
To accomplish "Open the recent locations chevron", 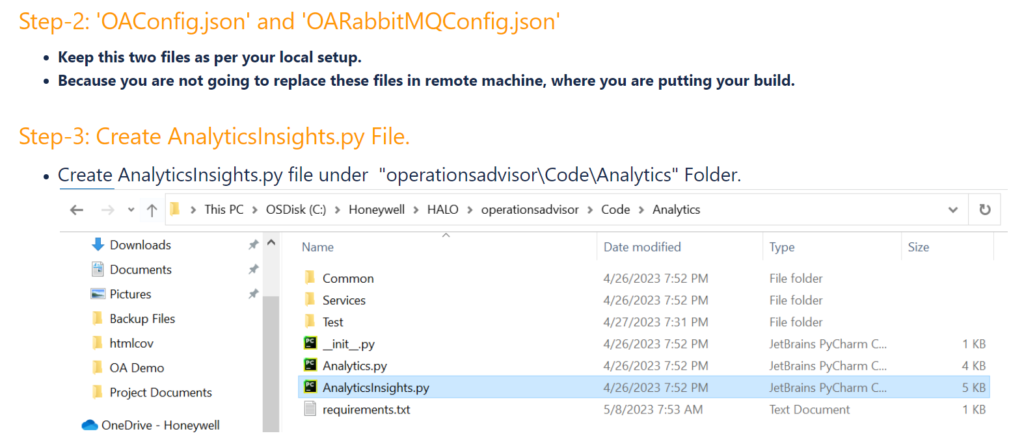I will [x=130, y=210].
